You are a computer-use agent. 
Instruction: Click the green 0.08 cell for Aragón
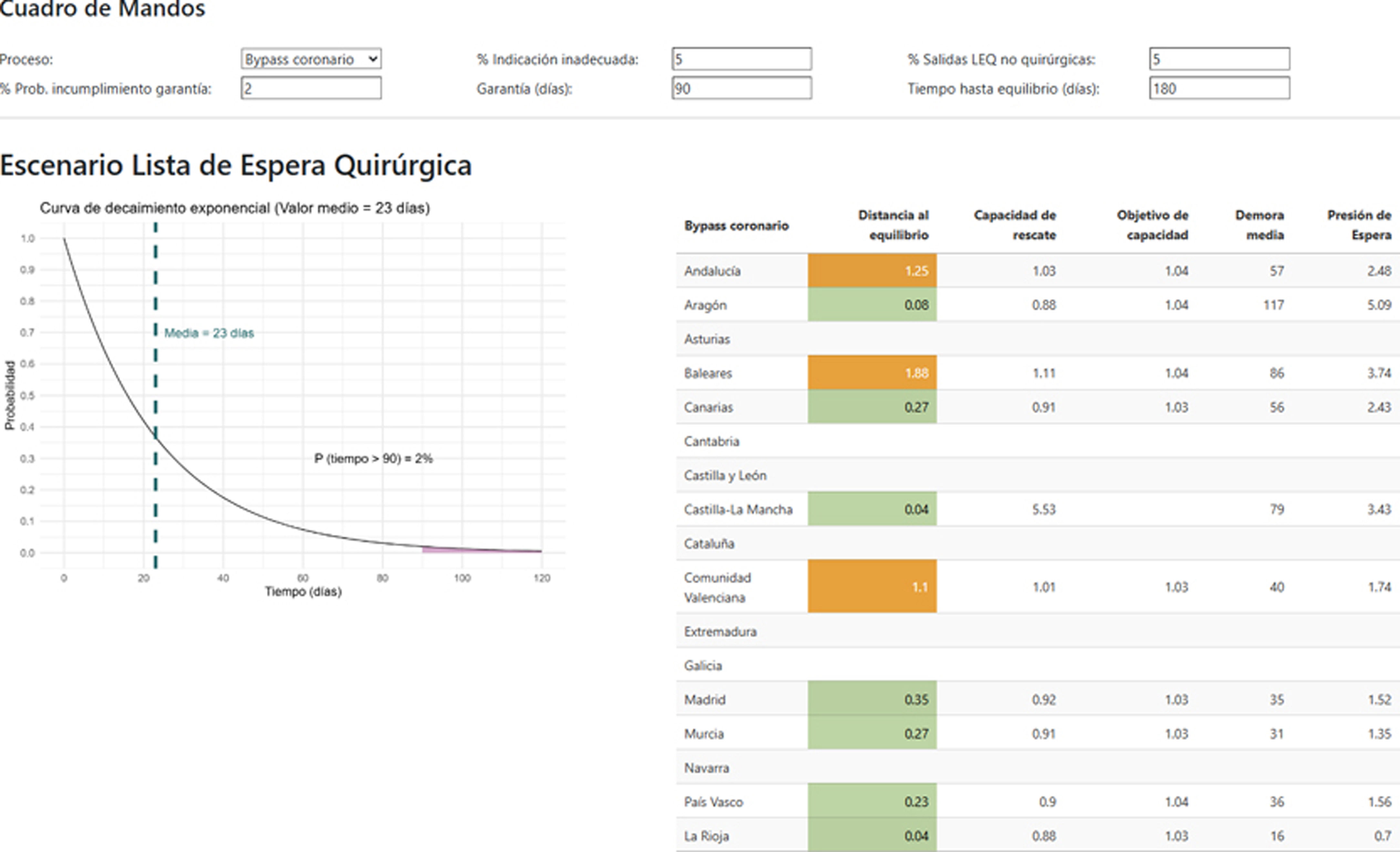coord(872,305)
